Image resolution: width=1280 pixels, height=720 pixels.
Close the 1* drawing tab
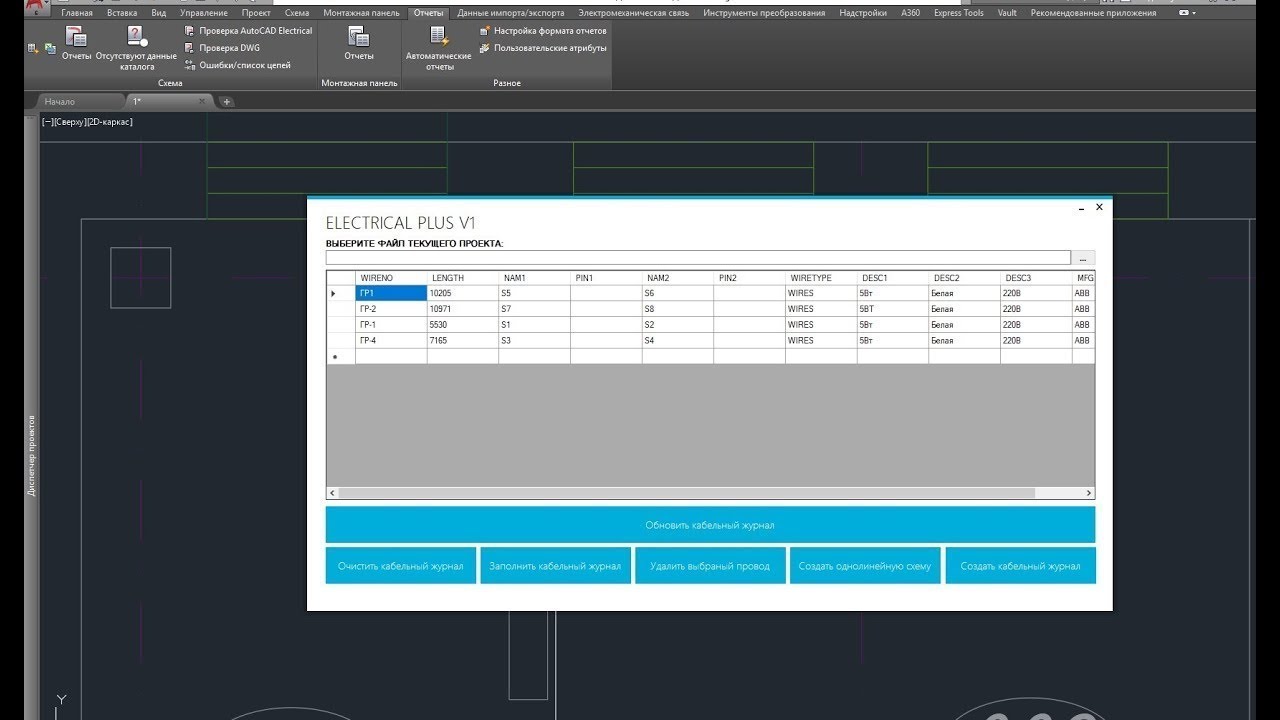point(202,101)
